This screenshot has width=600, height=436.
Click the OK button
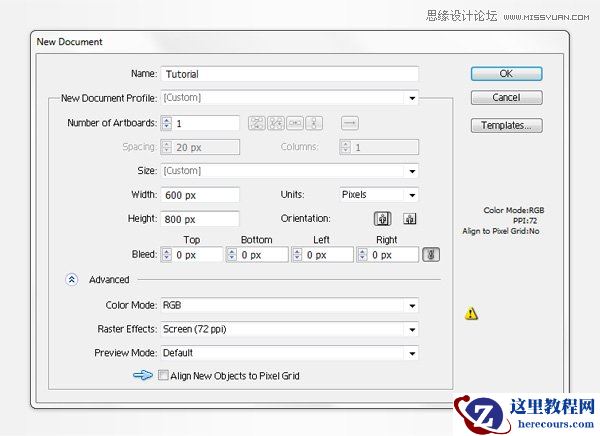[506, 73]
